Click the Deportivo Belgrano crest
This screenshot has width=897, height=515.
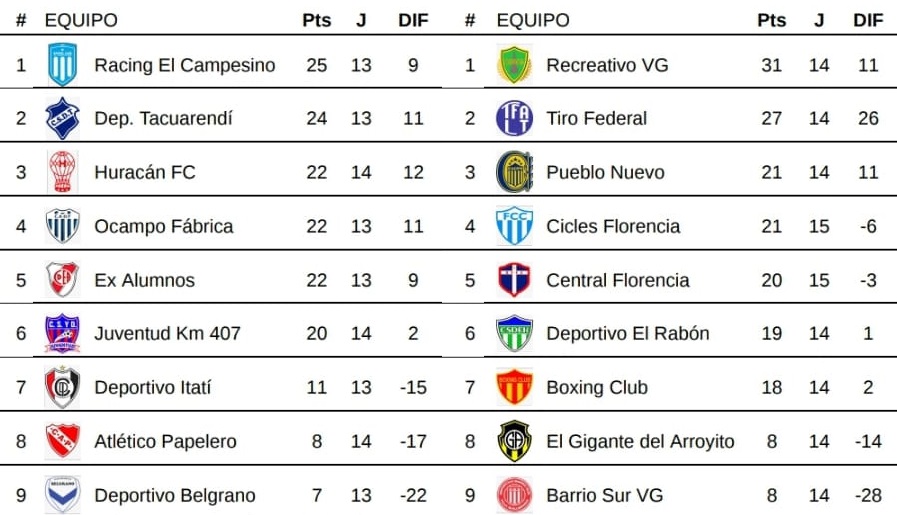click(x=63, y=495)
